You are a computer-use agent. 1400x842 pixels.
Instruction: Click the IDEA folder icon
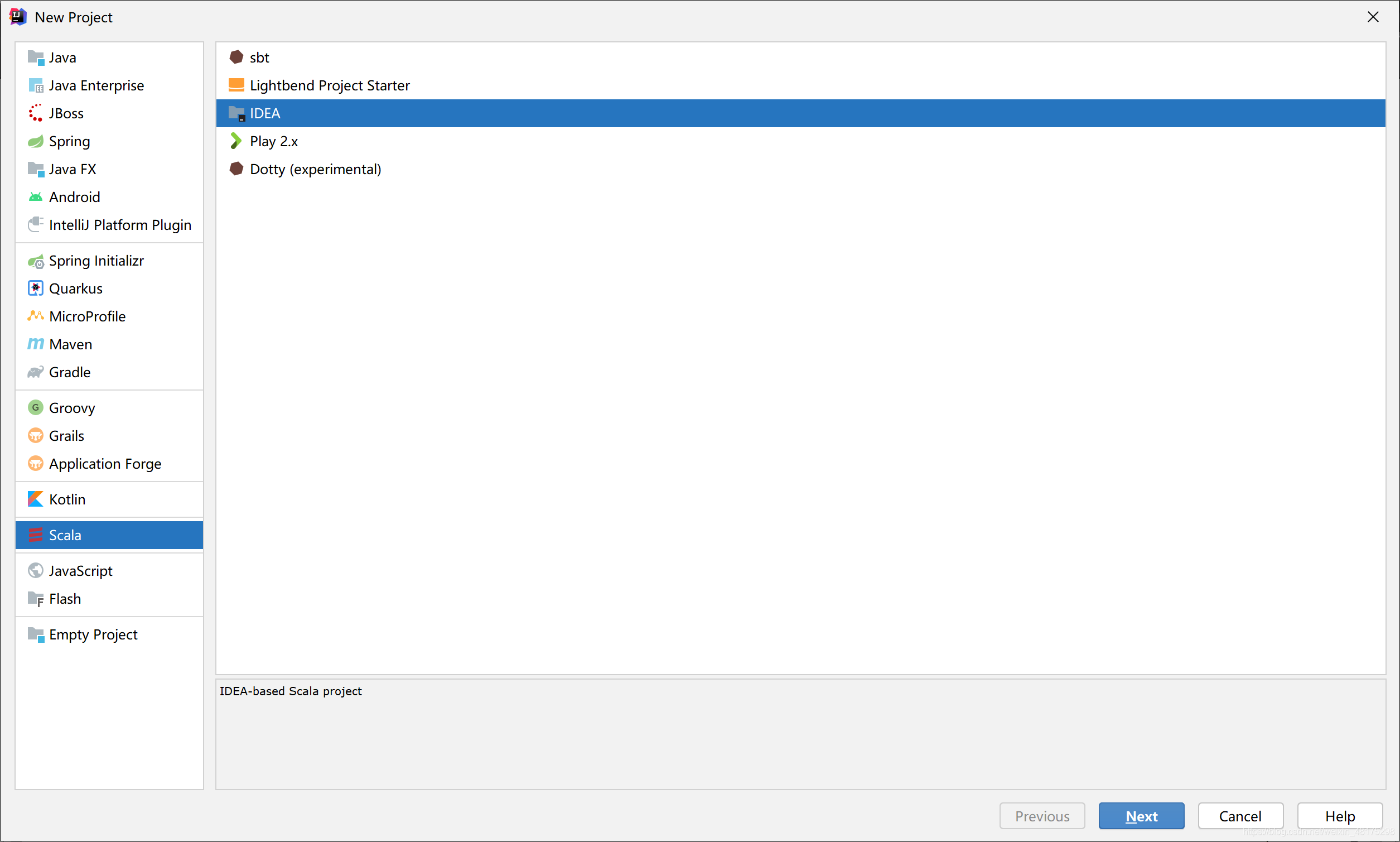(x=236, y=113)
